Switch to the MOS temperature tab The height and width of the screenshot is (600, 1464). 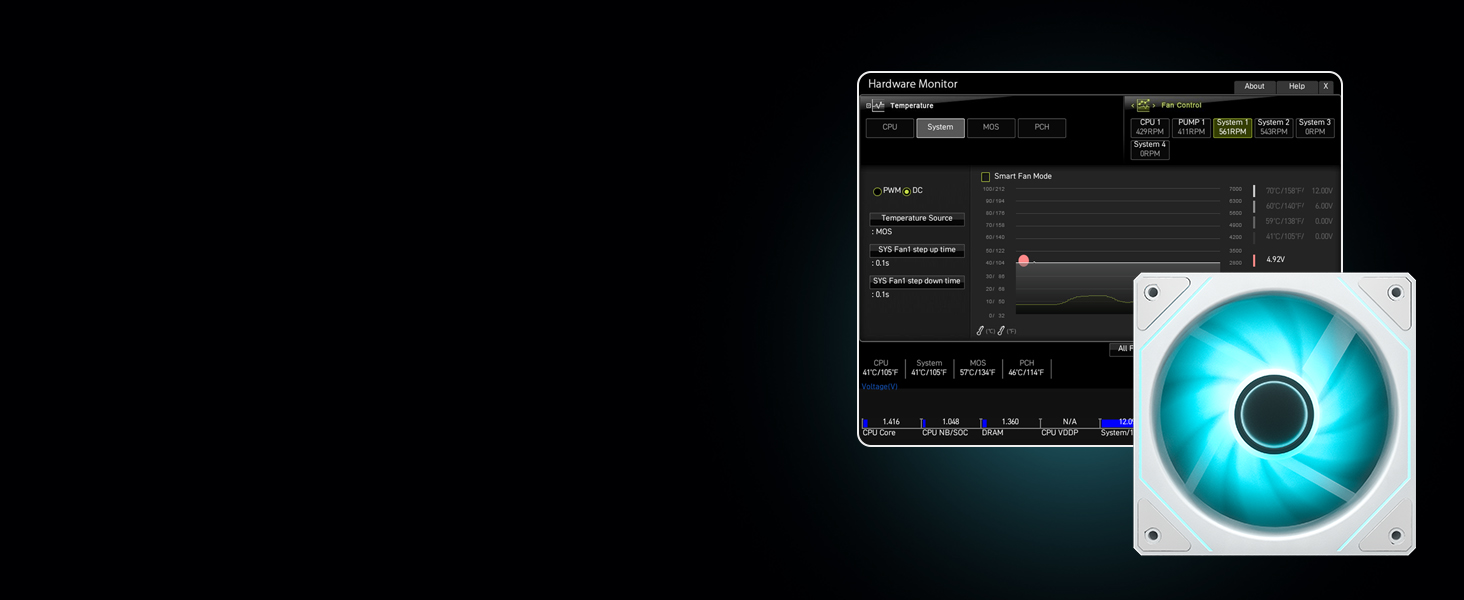991,128
